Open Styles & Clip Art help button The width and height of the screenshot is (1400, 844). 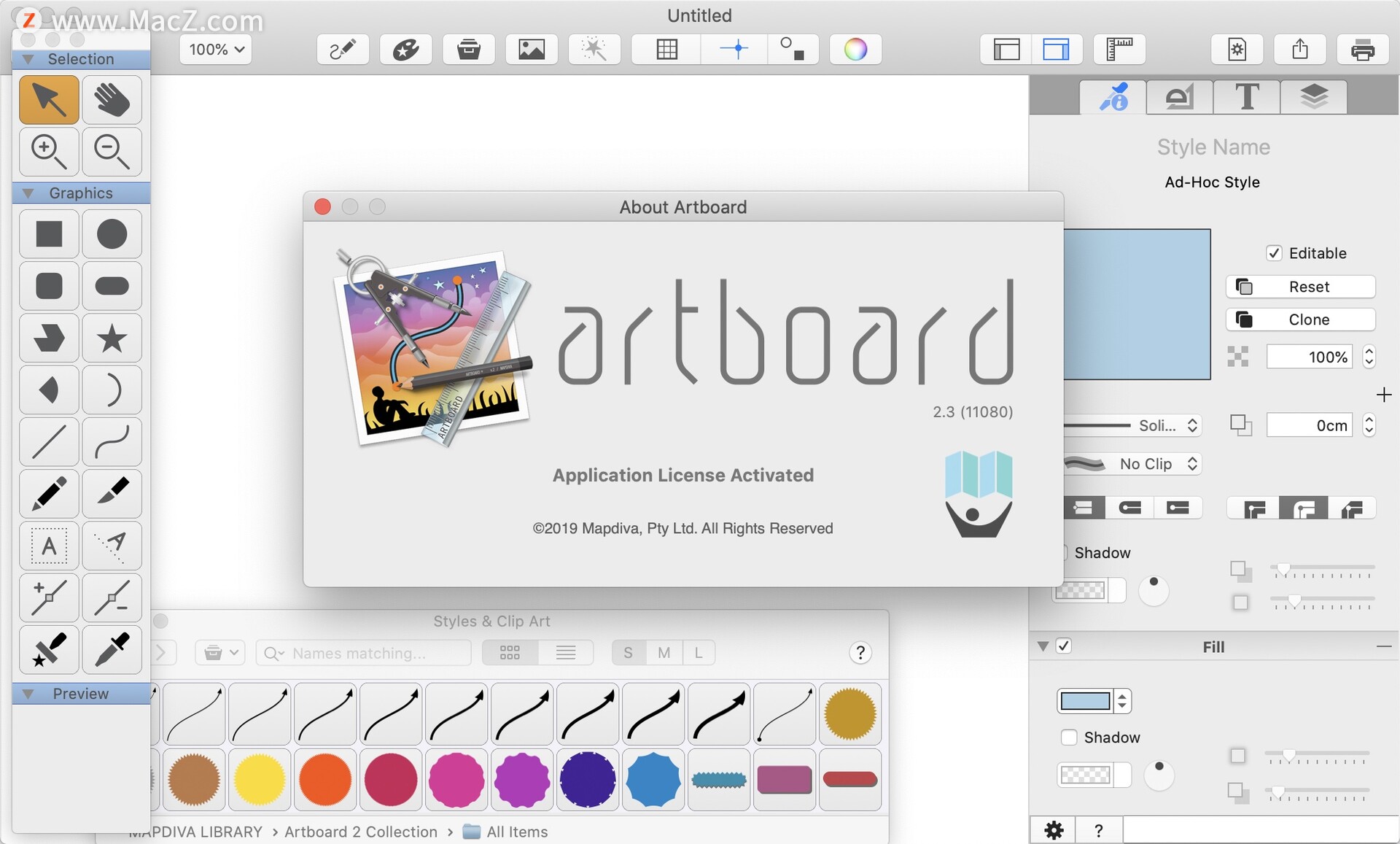pos(860,652)
